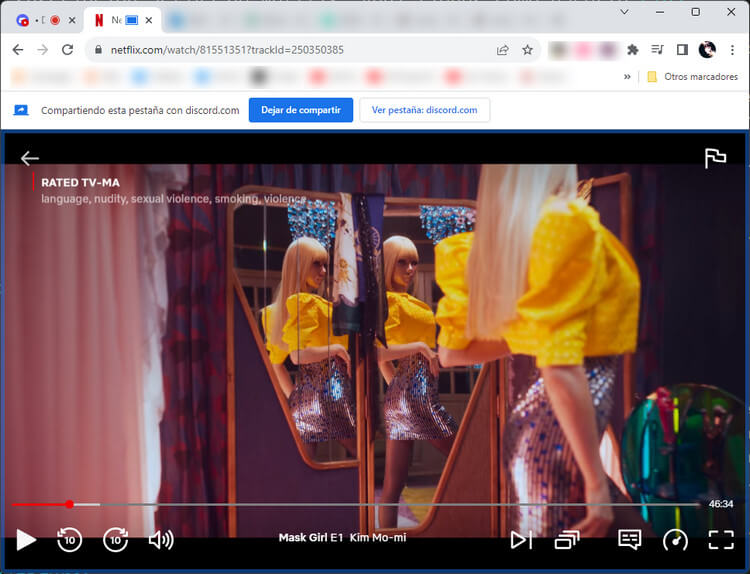
Task: Open the Chrome three-dot menu
Action: point(732,50)
